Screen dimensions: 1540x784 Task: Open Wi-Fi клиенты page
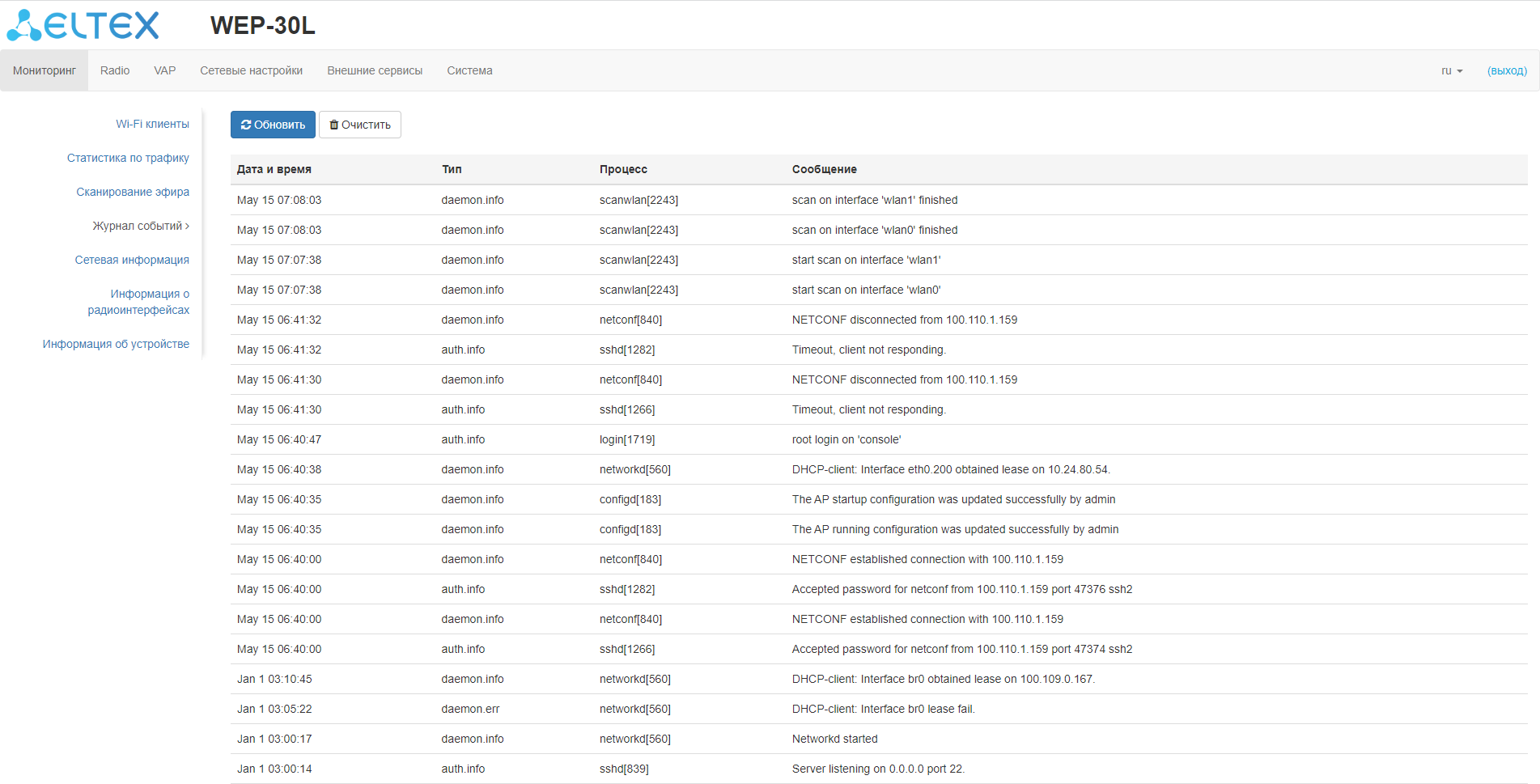pos(152,124)
